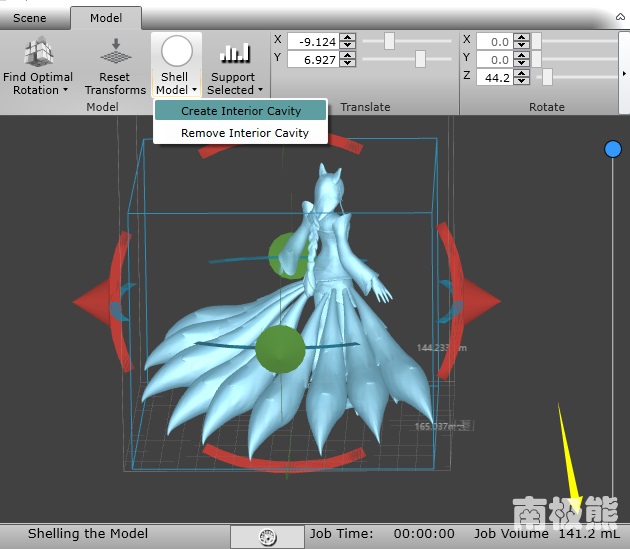Image resolution: width=630 pixels, height=549 pixels.
Task: Click the bottom red rotation arc
Action: (284, 459)
